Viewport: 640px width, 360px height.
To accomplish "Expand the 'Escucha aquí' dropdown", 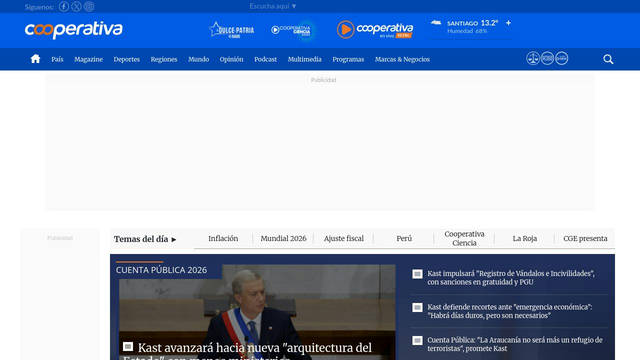I will coord(273,6).
